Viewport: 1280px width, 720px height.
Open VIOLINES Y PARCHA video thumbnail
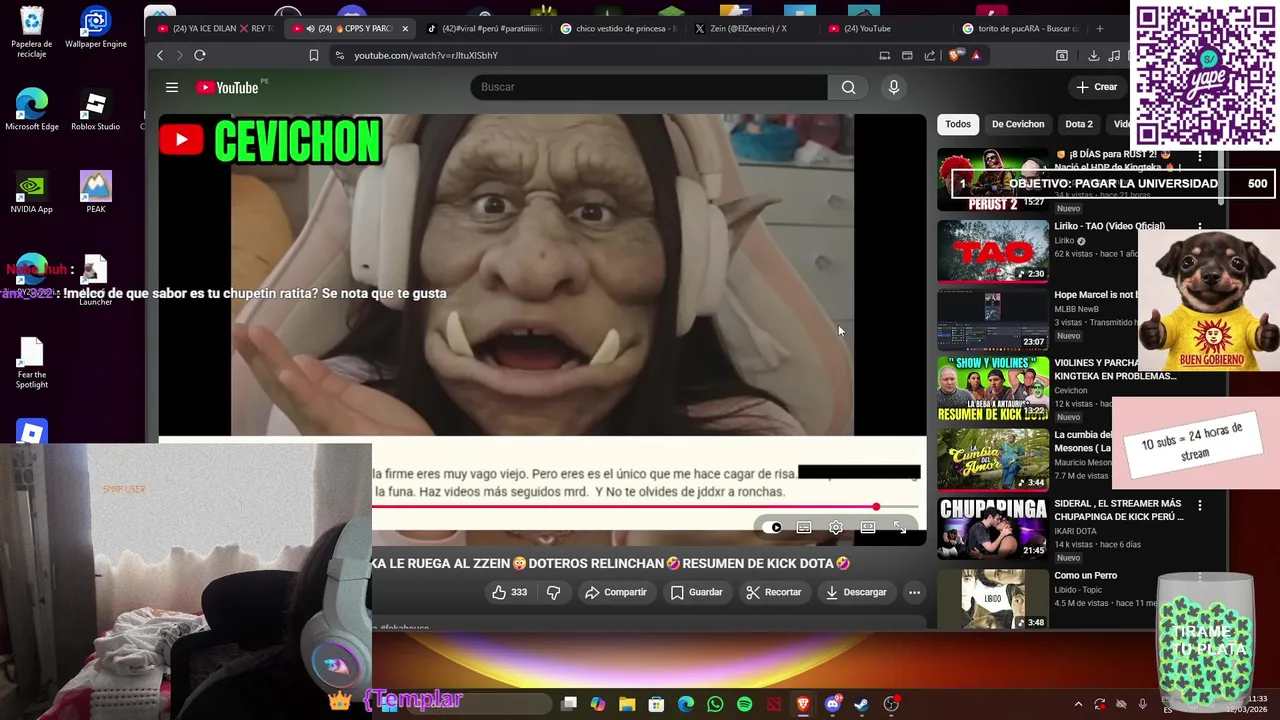click(x=992, y=388)
